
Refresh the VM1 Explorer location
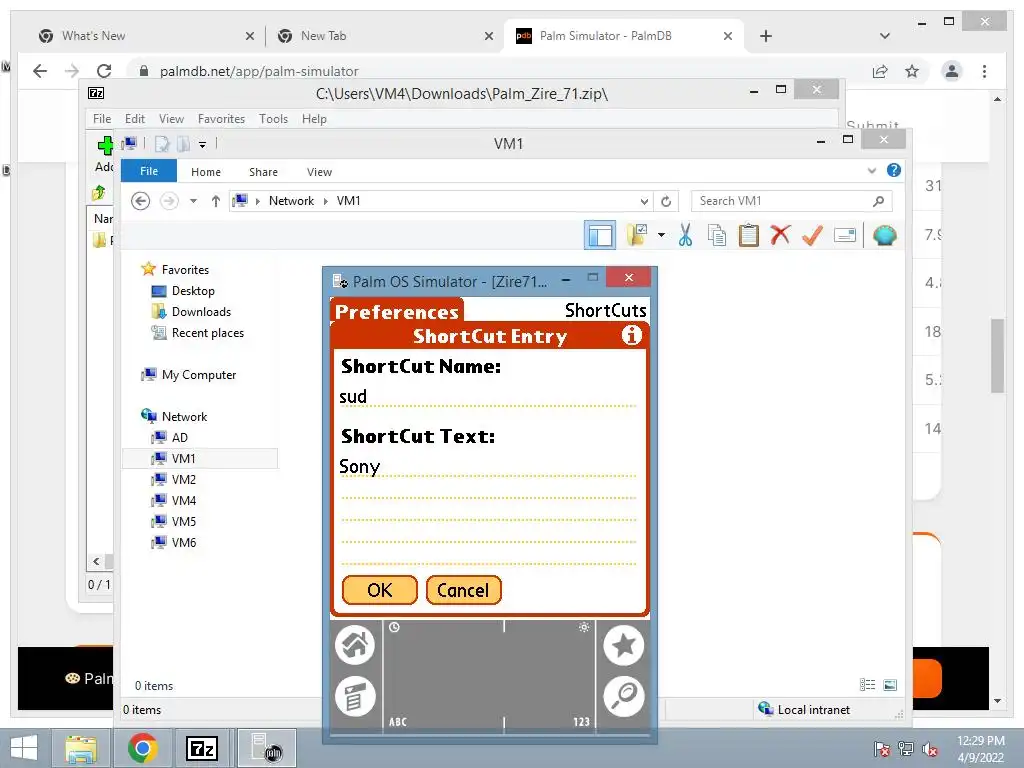[666, 201]
